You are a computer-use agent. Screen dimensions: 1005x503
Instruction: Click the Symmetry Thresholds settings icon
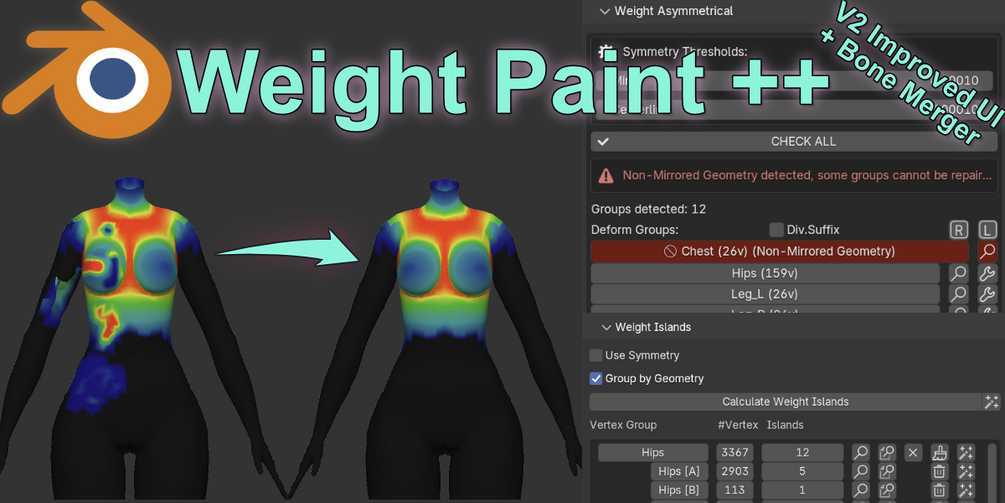click(606, 52)
